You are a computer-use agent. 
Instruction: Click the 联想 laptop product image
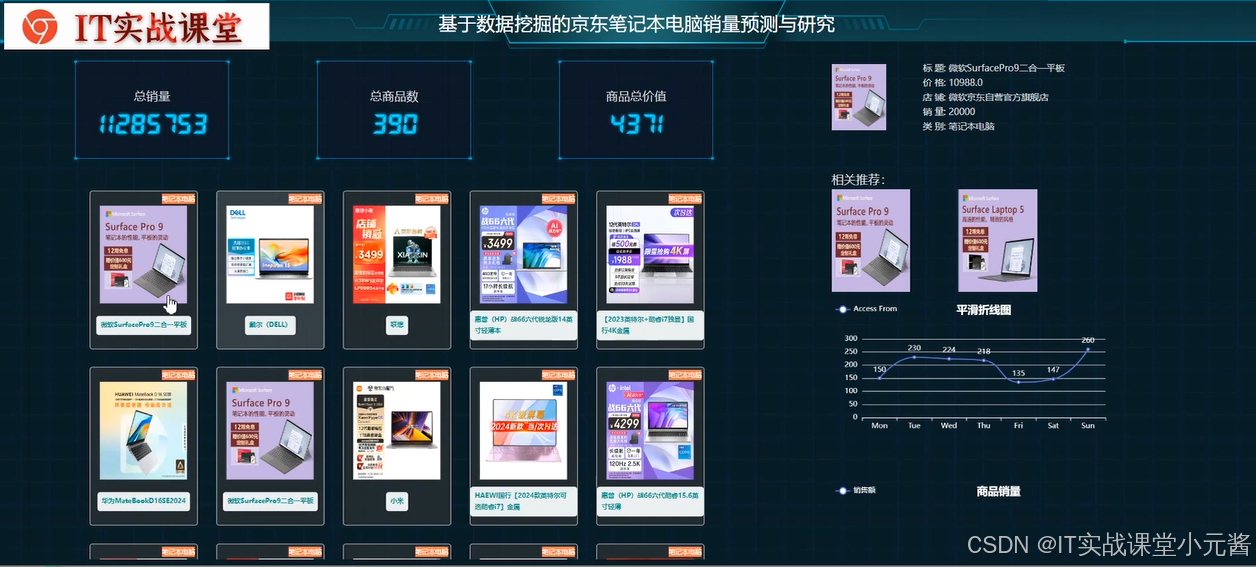pyautogui.click(x=397, y=254)
